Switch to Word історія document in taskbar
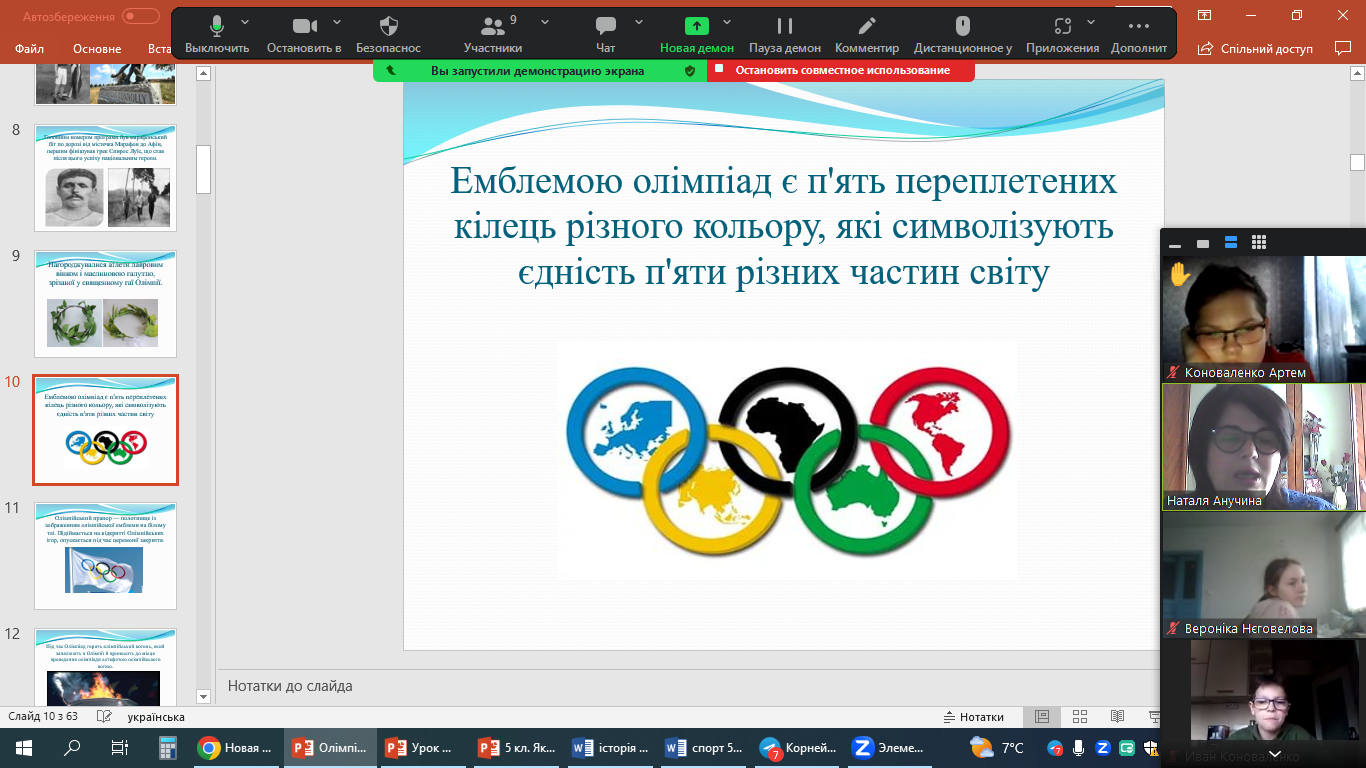The image size is (1366, 768). [610, 748]
